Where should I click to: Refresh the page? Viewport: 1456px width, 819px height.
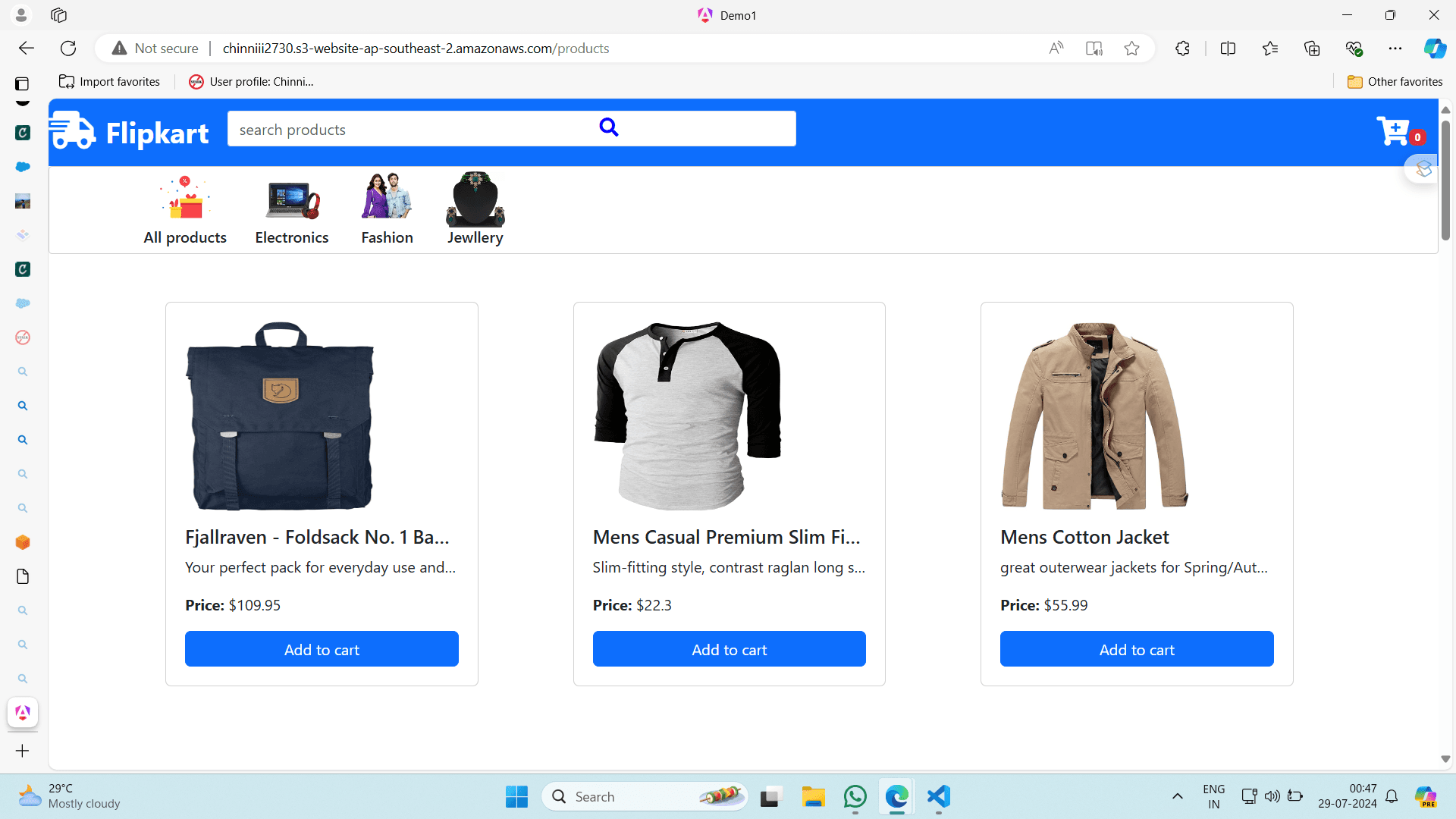[68, 49]
